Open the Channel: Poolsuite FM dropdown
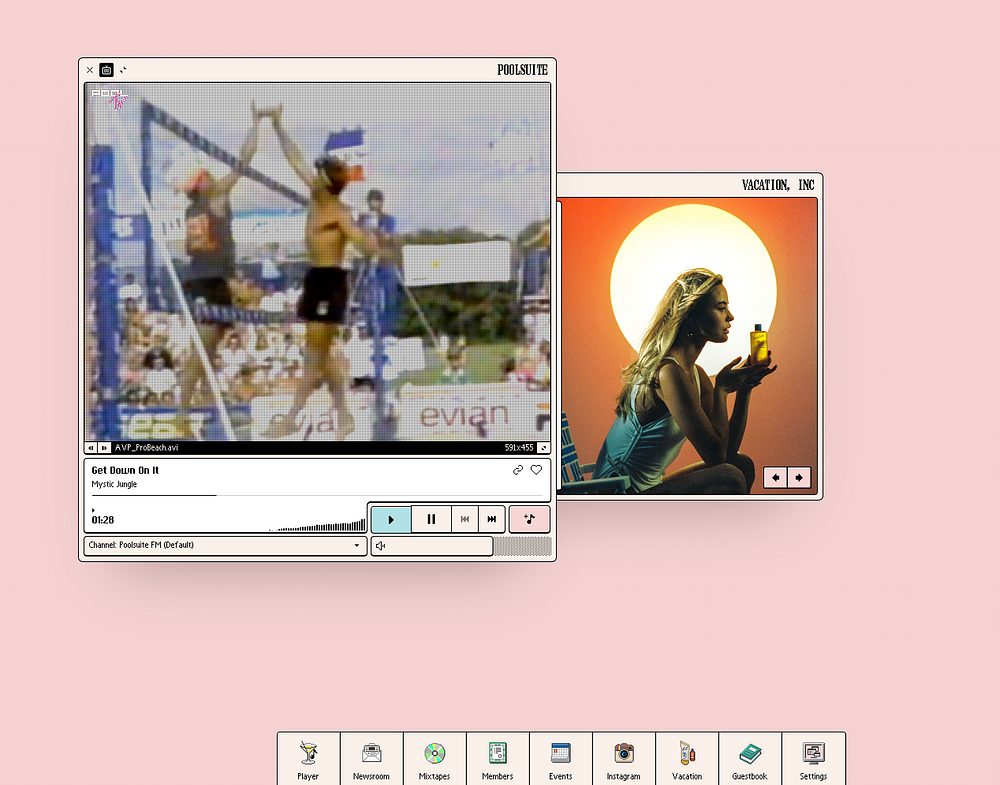This screenshot has width=1000, height=785. [225, 545]
